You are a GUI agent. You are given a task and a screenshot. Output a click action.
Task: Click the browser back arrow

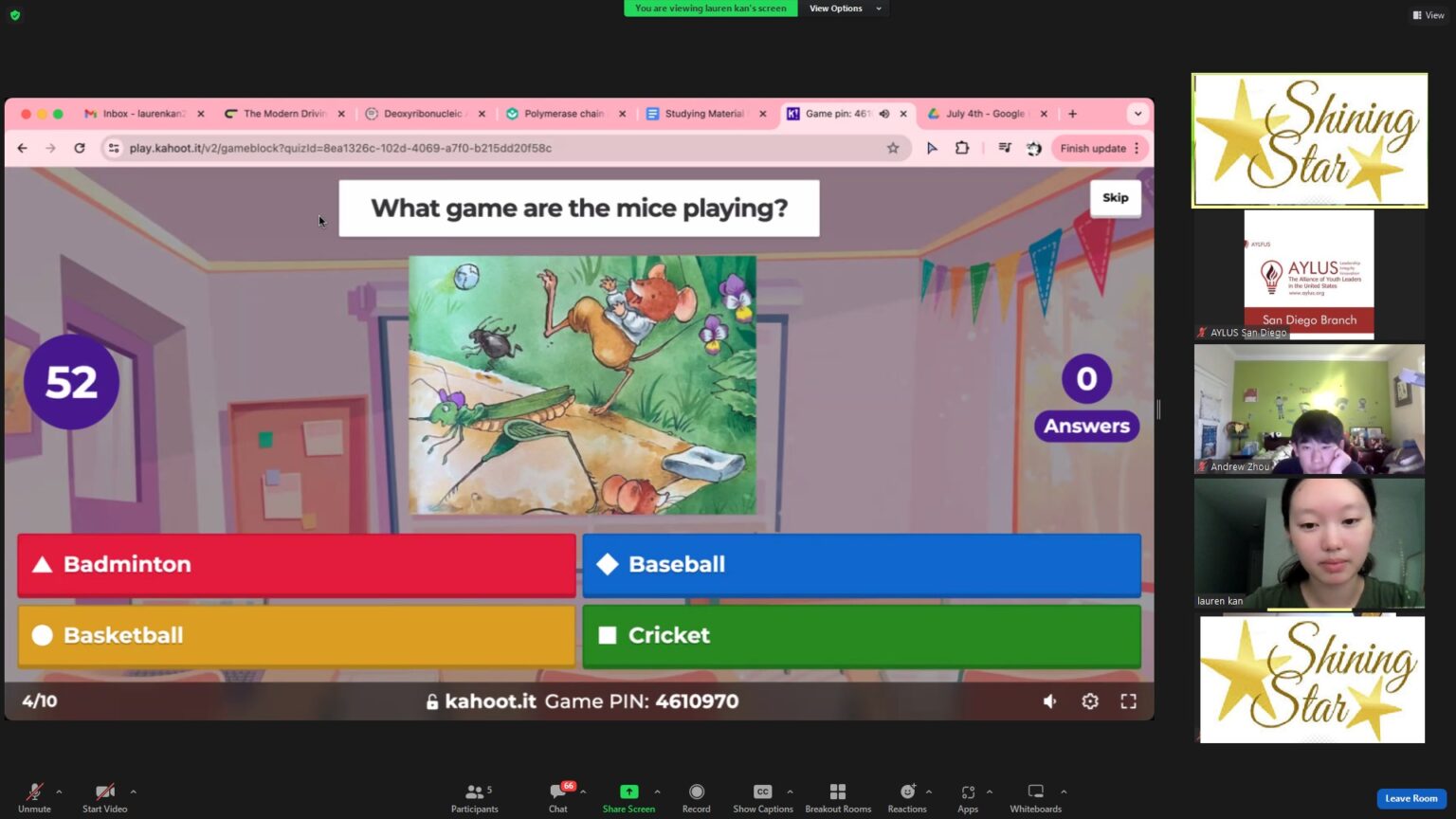23,148
